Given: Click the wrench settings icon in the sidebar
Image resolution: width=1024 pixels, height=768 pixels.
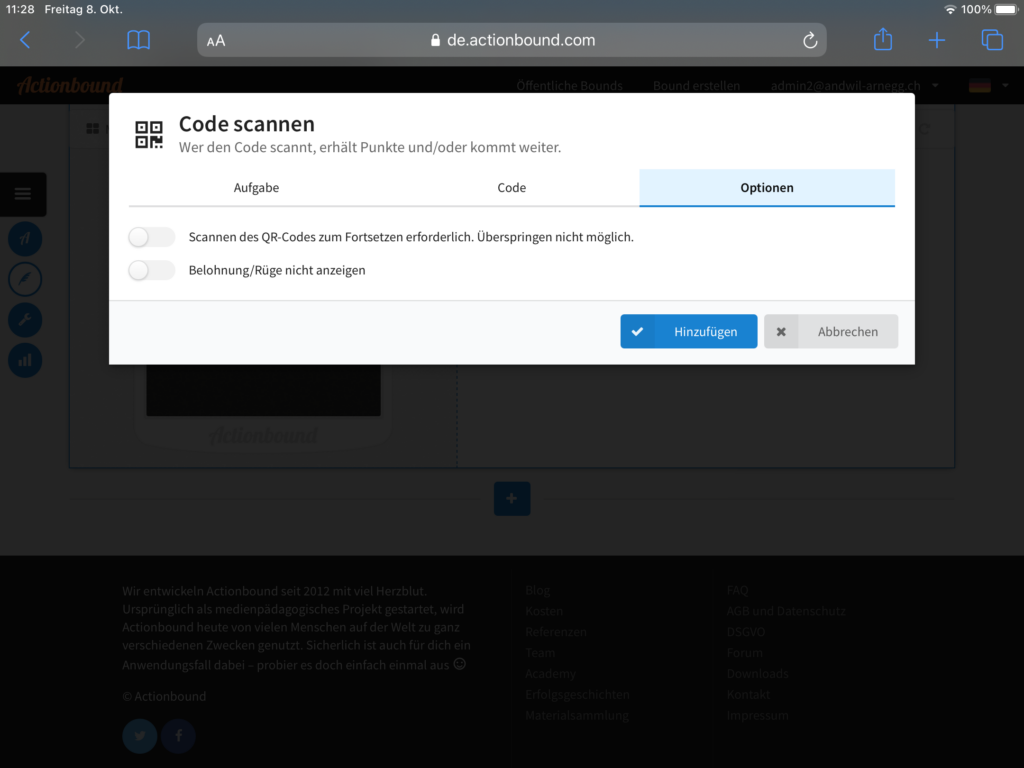Looking at the screenshot, I should [25, 320].
